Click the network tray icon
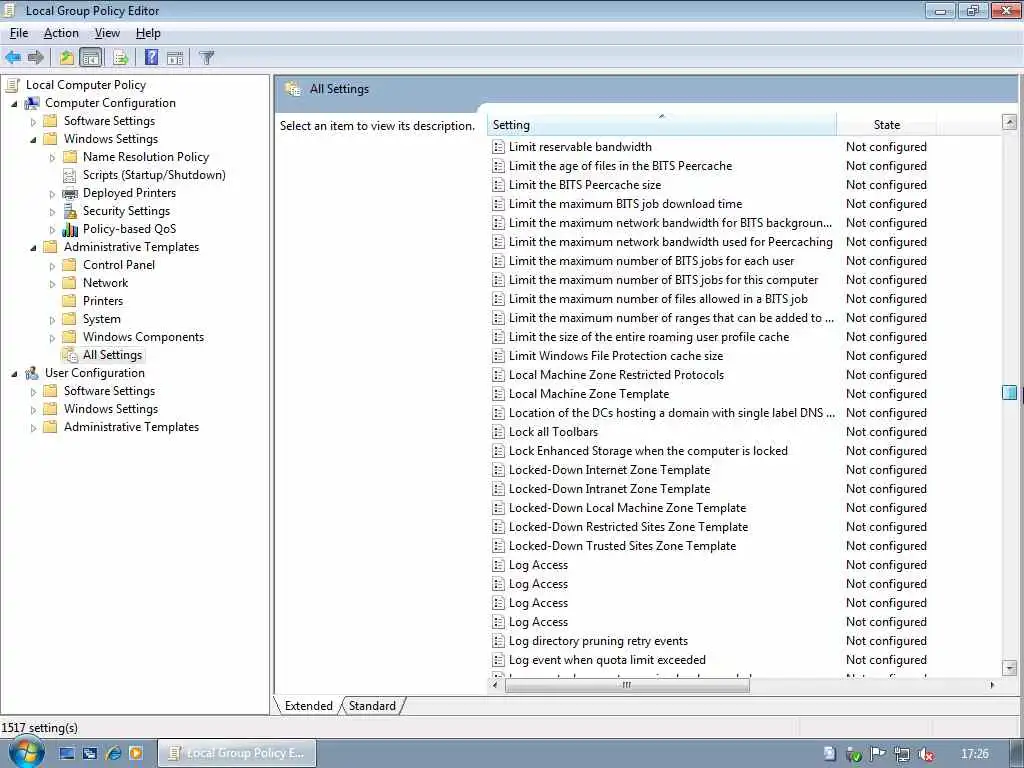Image resolution: width=1024 pixels, height=768 pixels. coord(902,754)
